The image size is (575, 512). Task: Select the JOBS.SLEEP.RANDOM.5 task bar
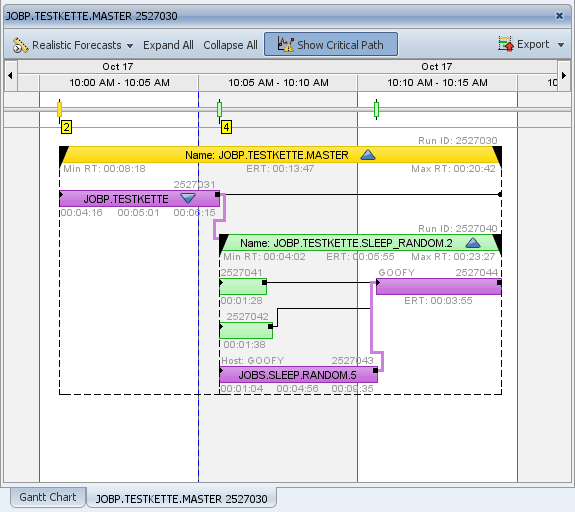click(x=298, y=374)
